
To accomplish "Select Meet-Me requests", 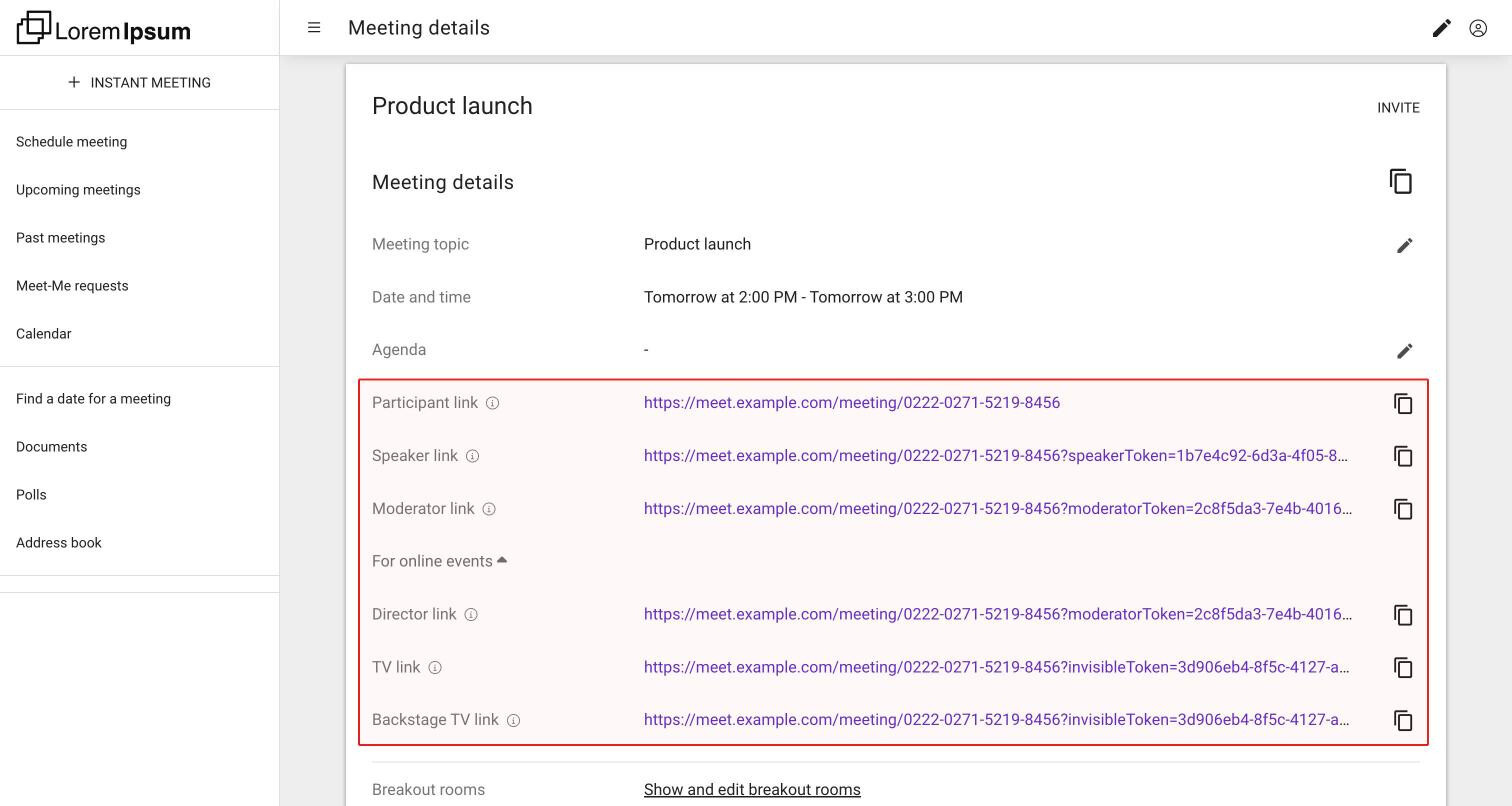I will pyautogui.click(x=72, y=286).
